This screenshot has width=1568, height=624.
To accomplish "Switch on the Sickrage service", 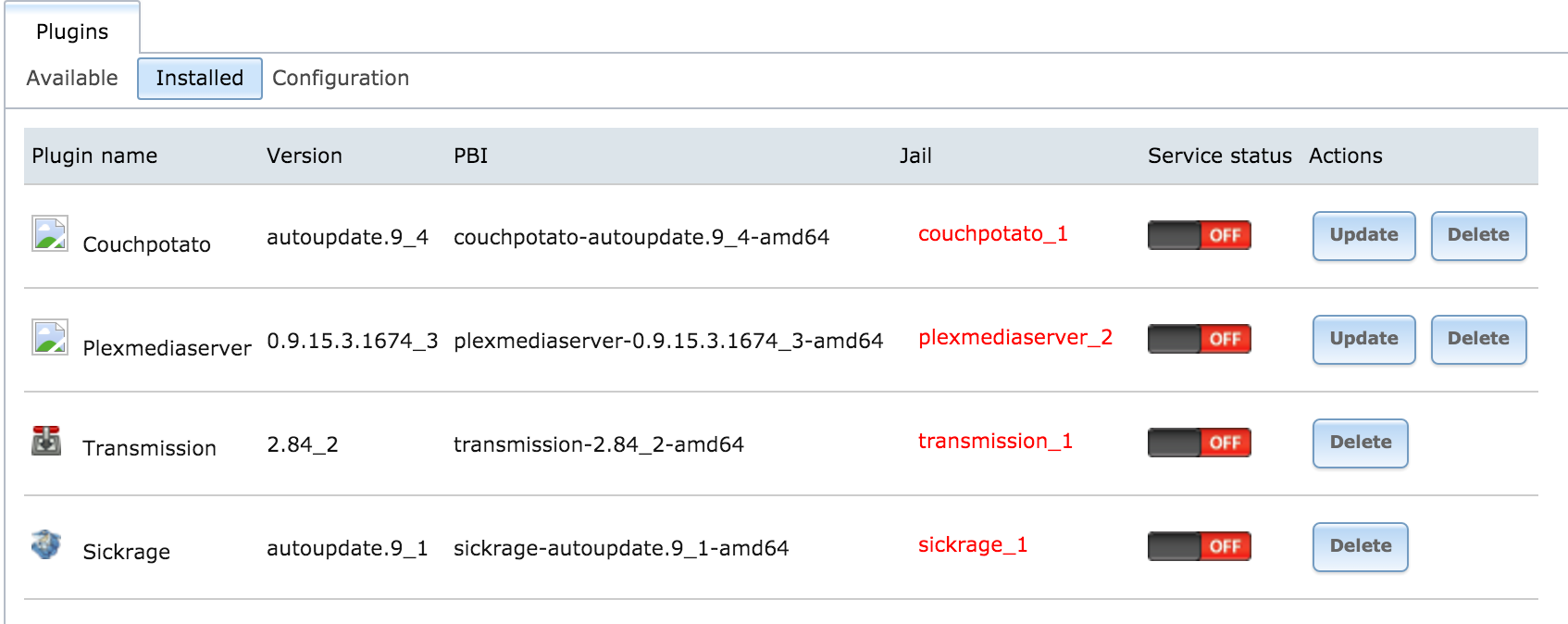I will [1199, 546].
